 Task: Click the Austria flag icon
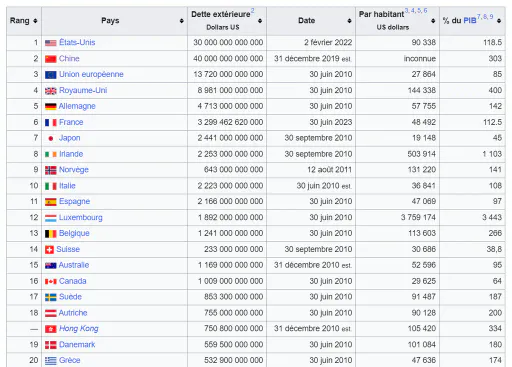point(51,313)
